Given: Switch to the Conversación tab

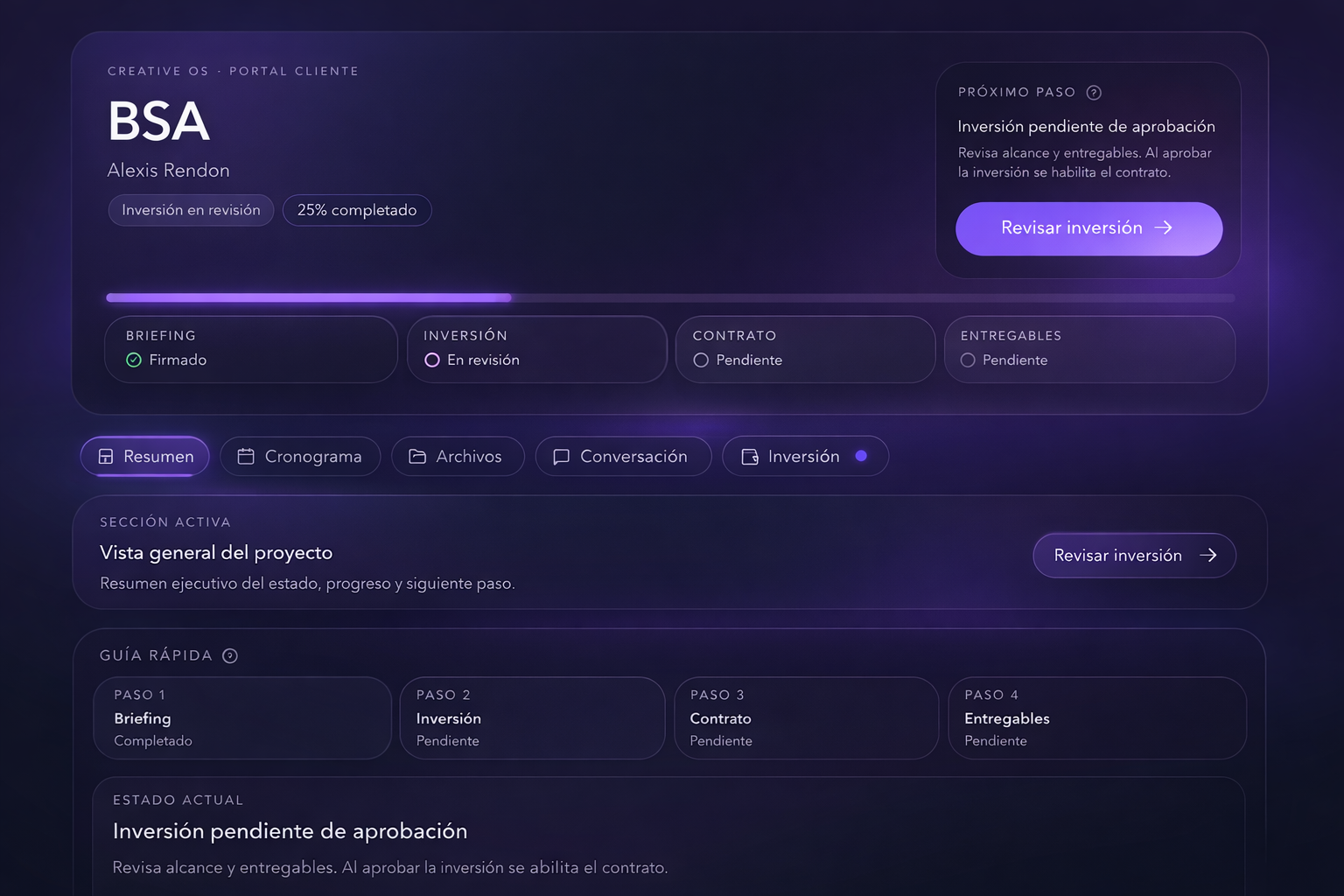Looking at the screenshot, I should pyautogui.click(x=623, y=456).
